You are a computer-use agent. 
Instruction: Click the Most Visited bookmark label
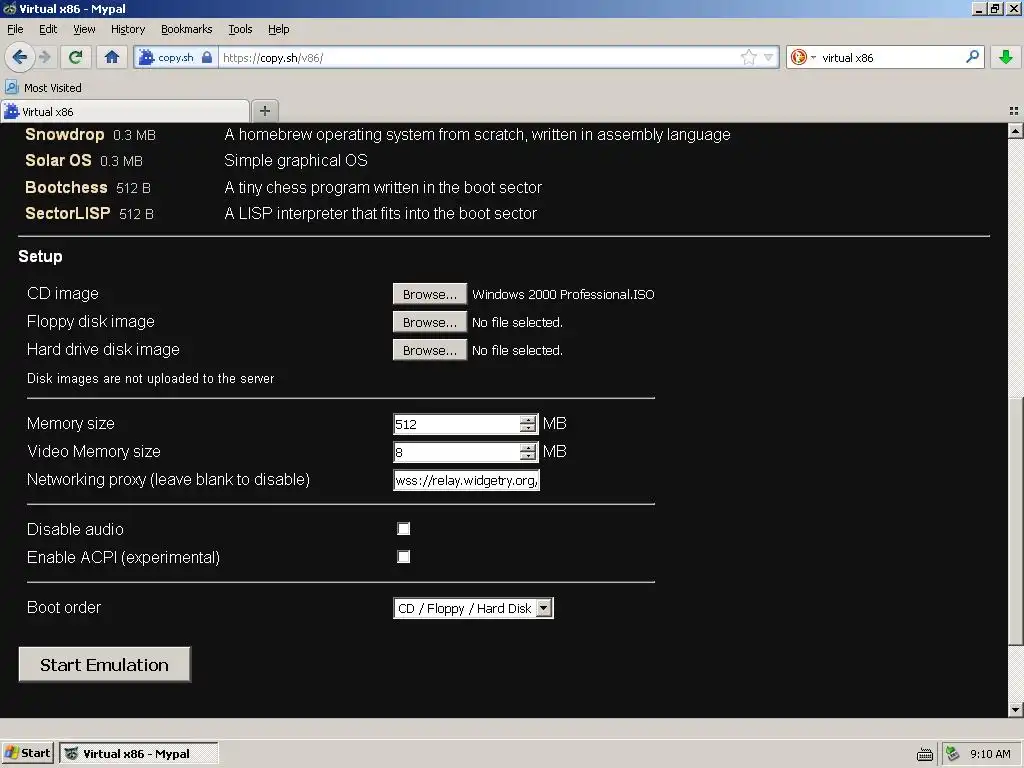(x=53, y=88)
